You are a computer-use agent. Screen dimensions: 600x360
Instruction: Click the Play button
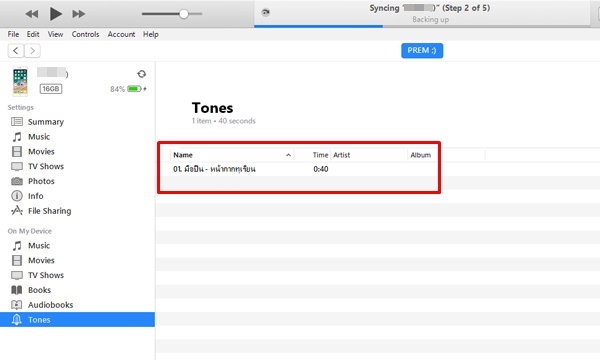pyautogui.click(x=55, y=14)
